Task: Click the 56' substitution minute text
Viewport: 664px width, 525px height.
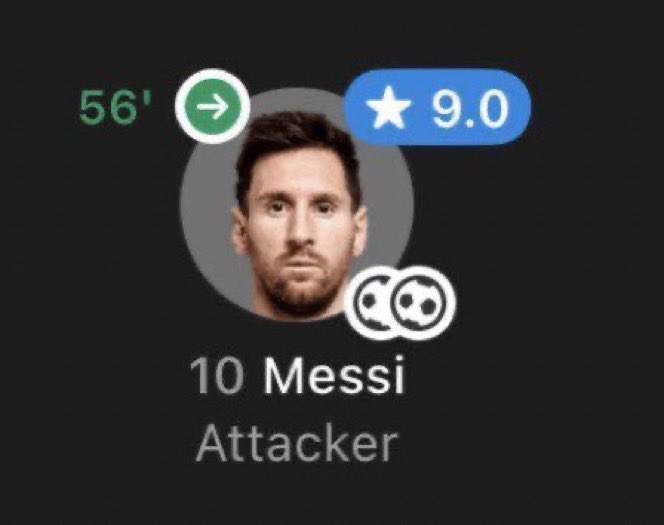Action: click(115, 107)
